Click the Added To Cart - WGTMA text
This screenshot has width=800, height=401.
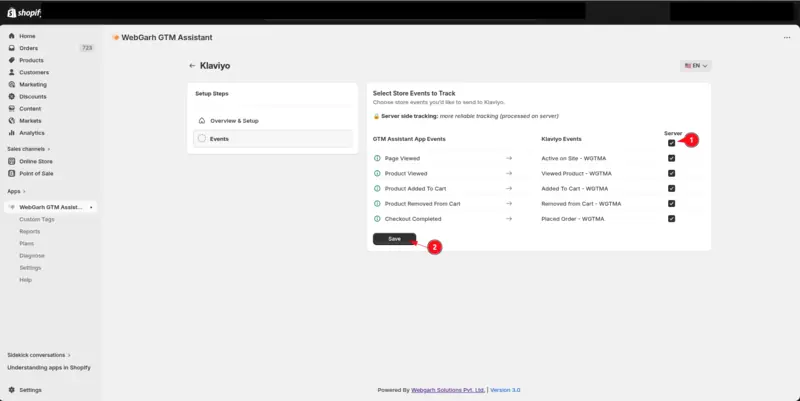coord(574,189)
